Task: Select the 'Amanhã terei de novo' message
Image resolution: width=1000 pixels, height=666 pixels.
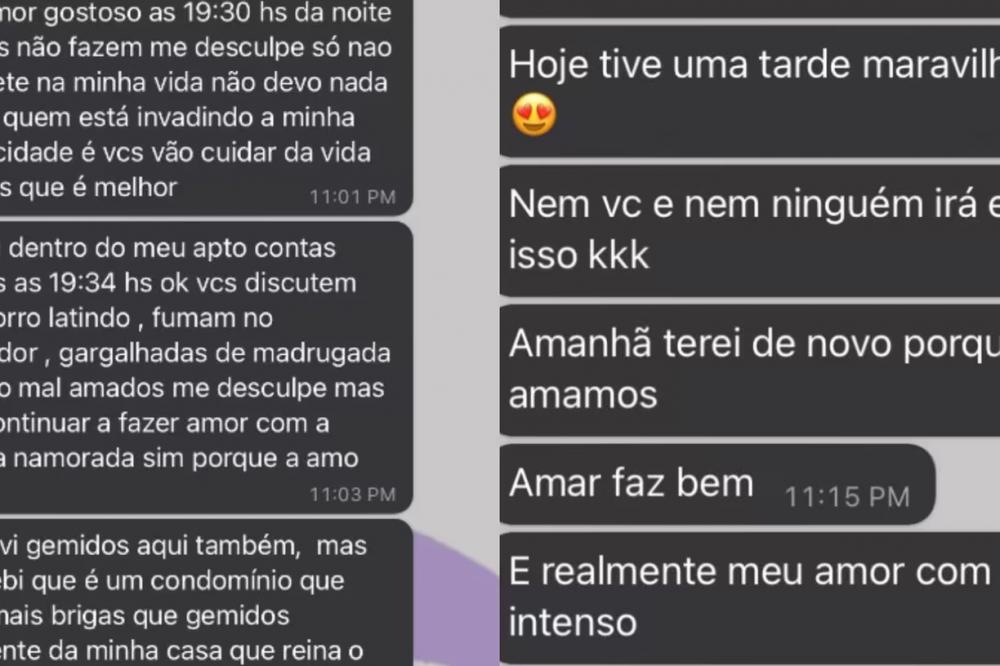Action: point(750,371)
